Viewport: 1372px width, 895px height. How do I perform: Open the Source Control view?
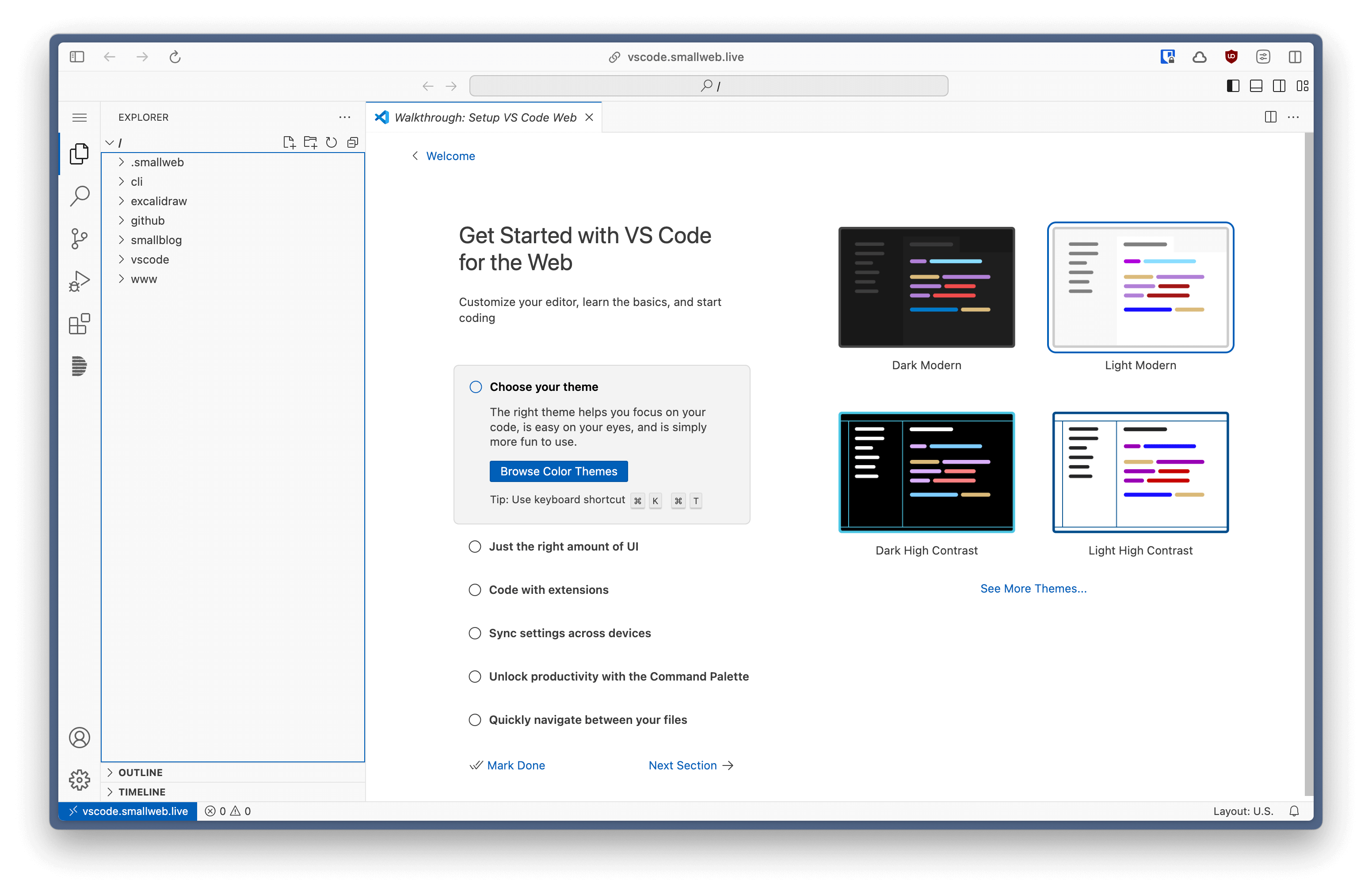(x=80, y=239)
